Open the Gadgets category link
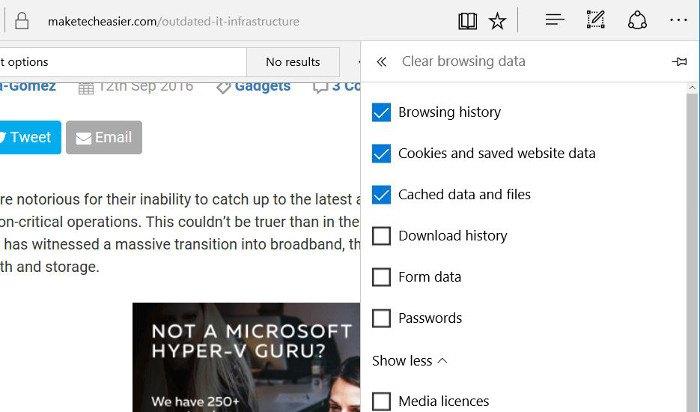This screenshot has height=412, width=700. coord(262,86)
